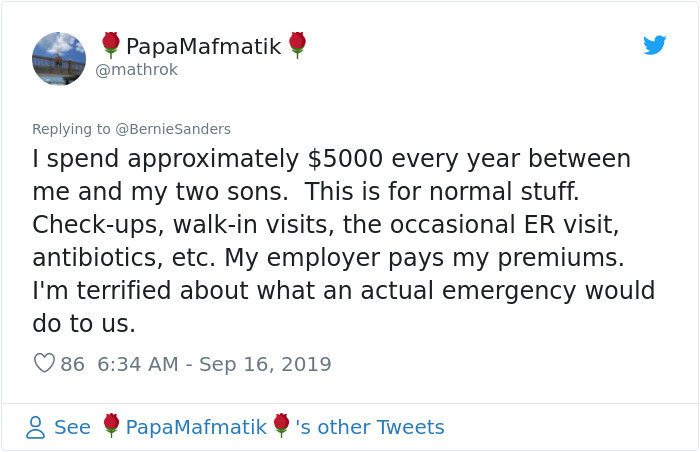Click the word See in the footer link
Viewport: 700px width, 452px height.
click(x=72, y=427)
